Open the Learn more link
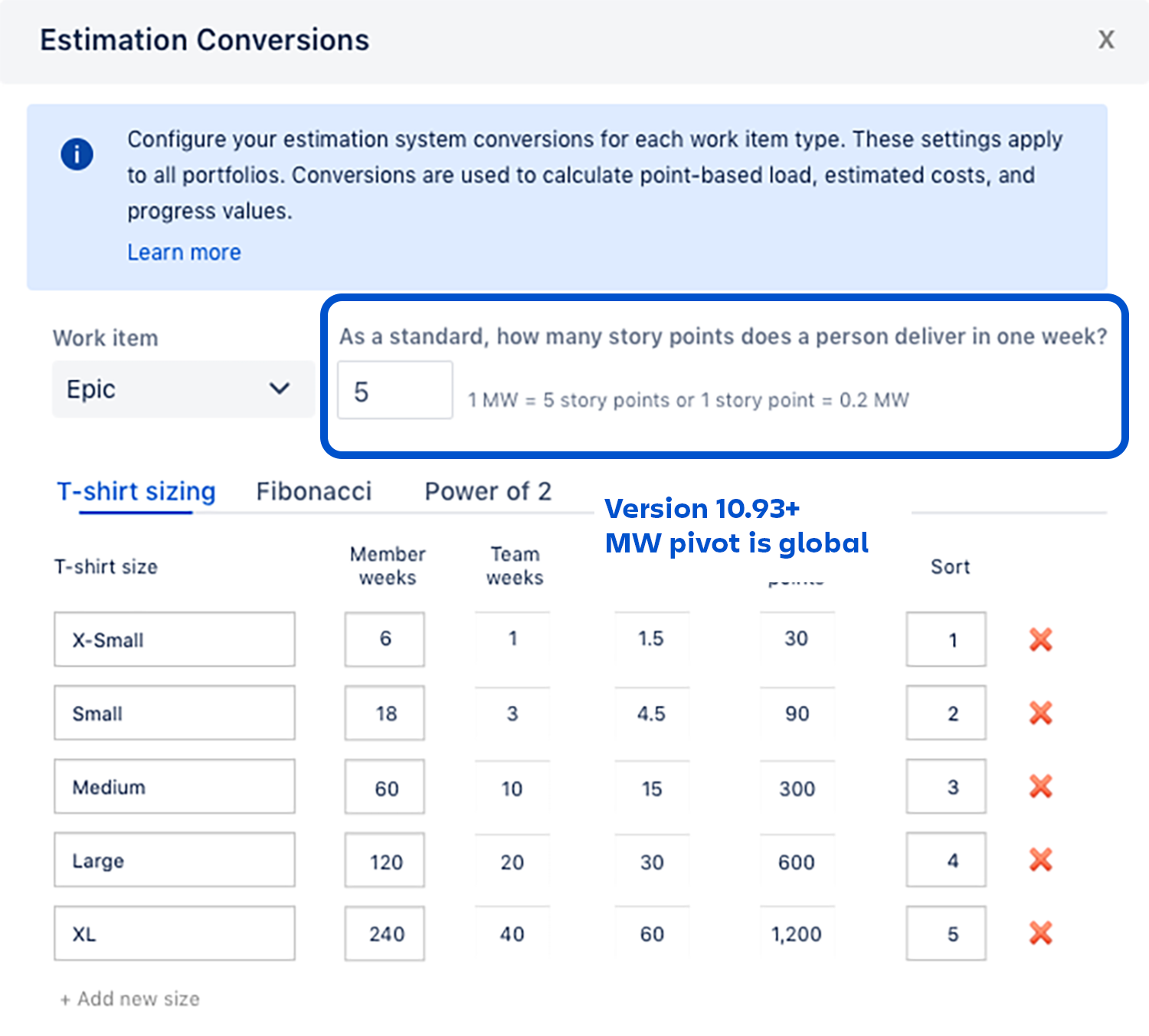This screenshot has width=1149, height=1036. 184,252
